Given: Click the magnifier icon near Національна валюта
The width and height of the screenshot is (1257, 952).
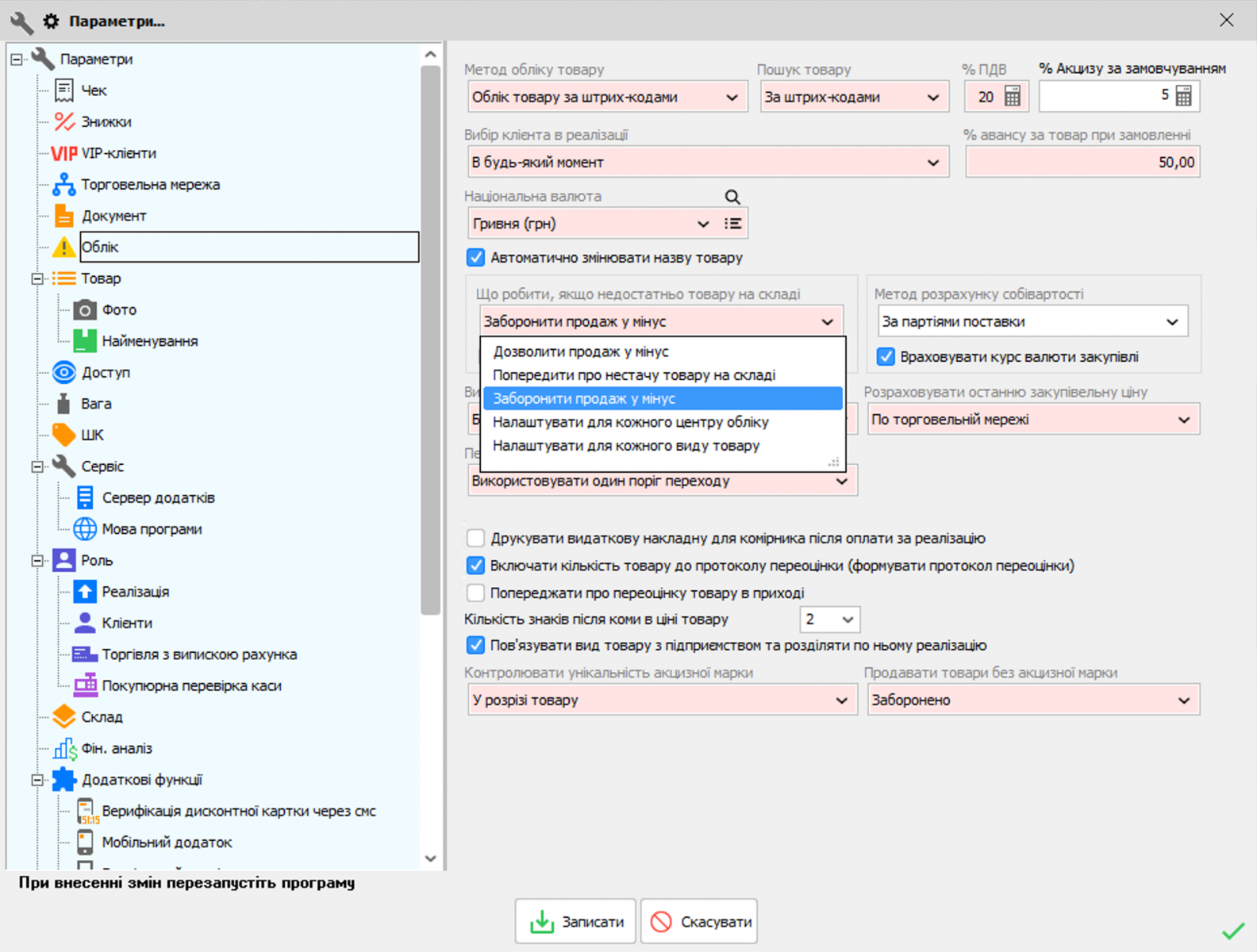Looking at the screenshot, I should point(732,197).
